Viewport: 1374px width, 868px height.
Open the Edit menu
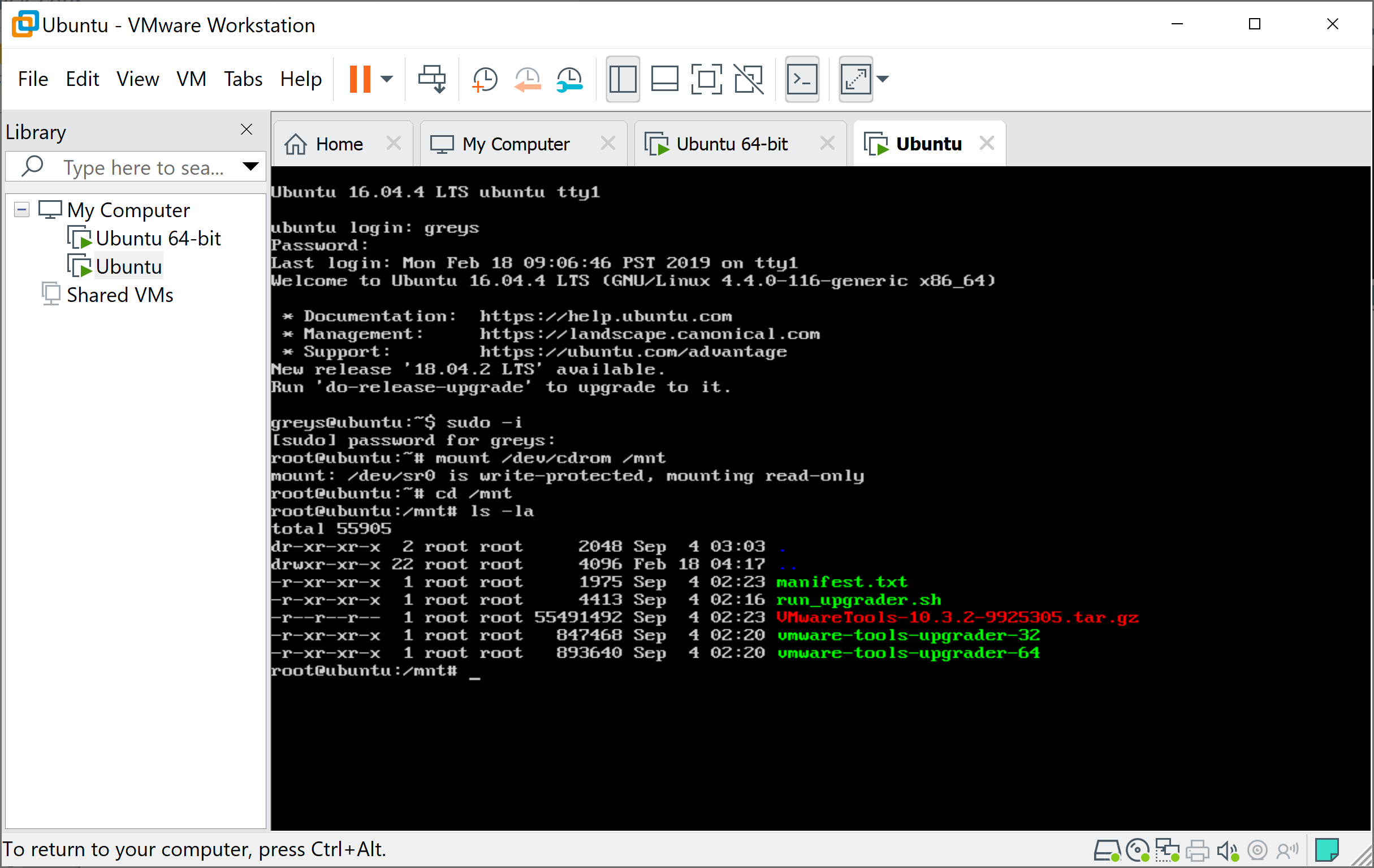tap(82, 79)
